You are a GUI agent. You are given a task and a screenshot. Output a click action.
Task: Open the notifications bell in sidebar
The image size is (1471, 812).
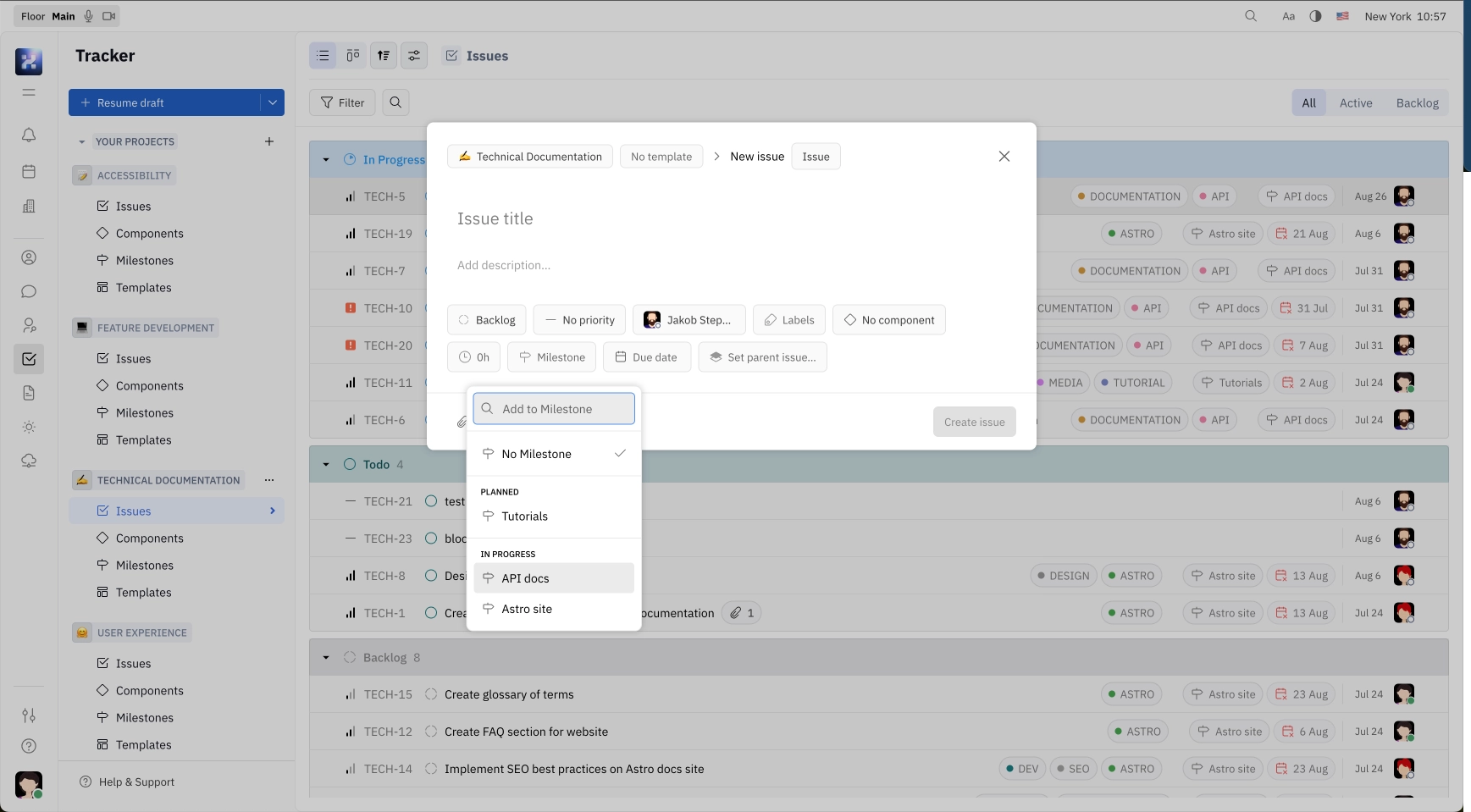pos(29,135)
